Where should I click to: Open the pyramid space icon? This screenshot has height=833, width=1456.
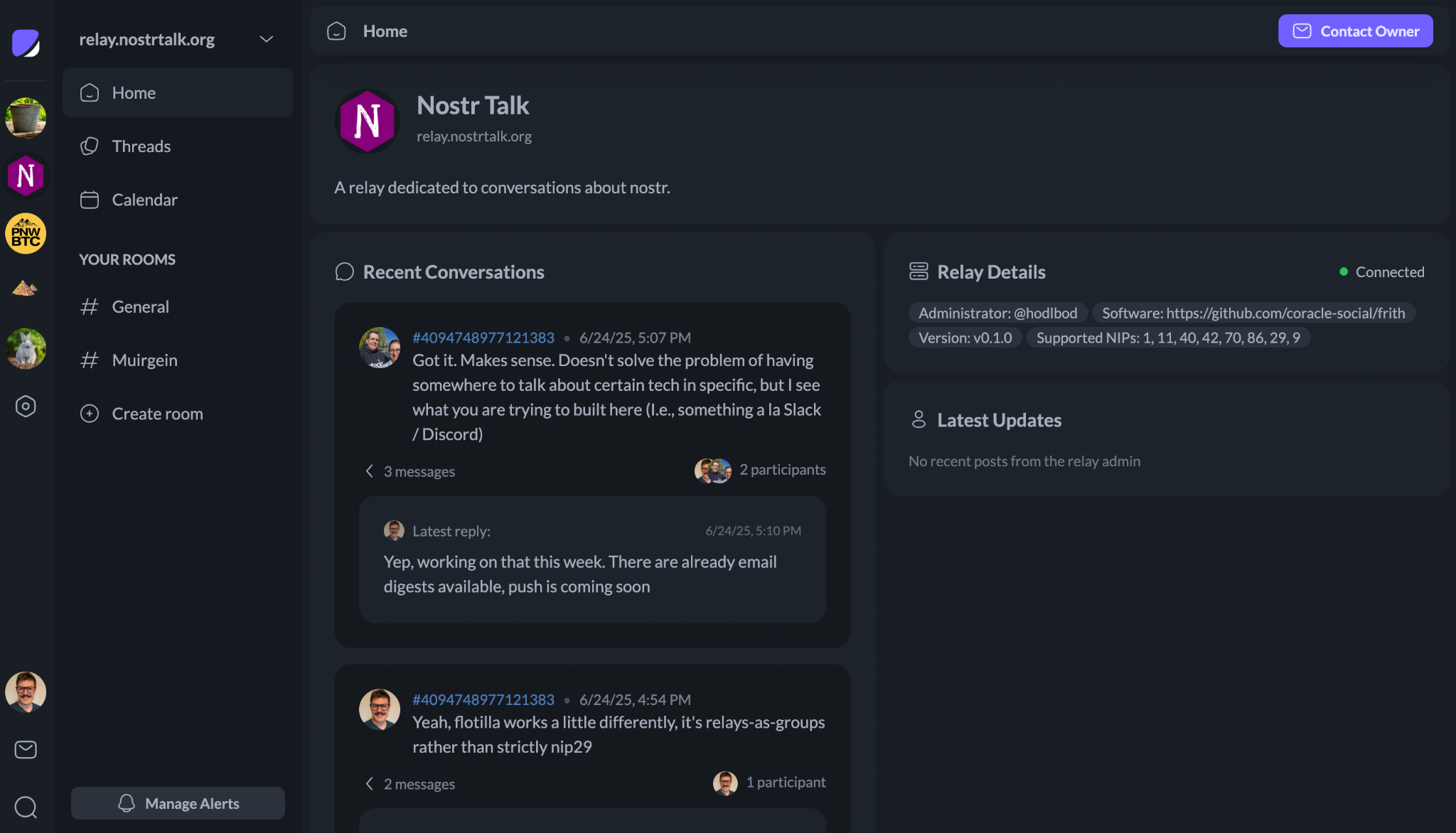tap(26, 289)
